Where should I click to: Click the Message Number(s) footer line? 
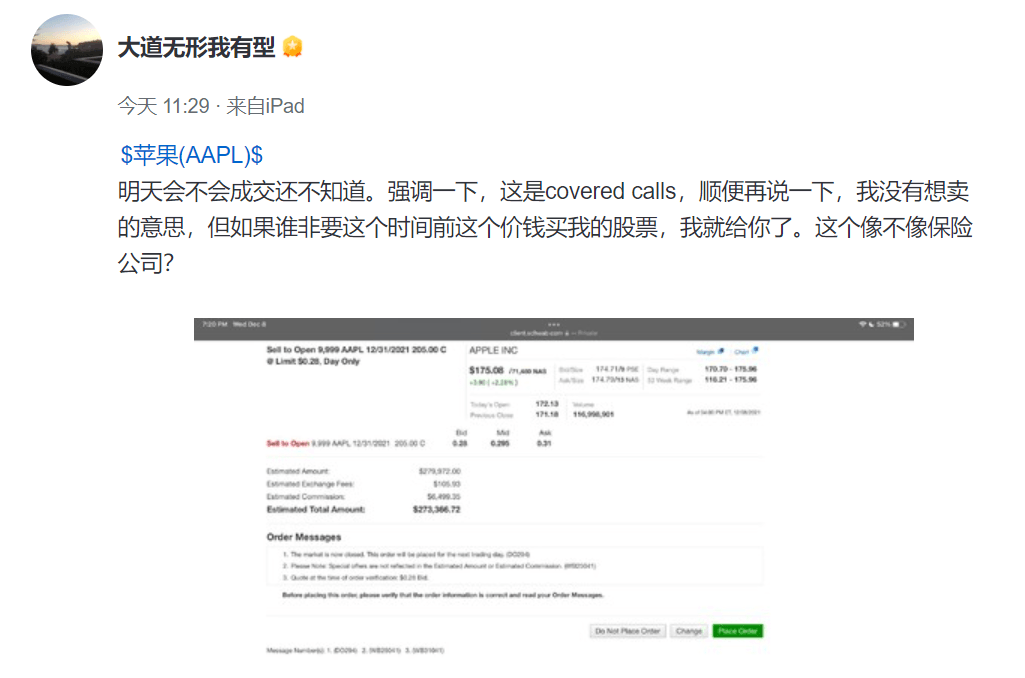[356, 651]
